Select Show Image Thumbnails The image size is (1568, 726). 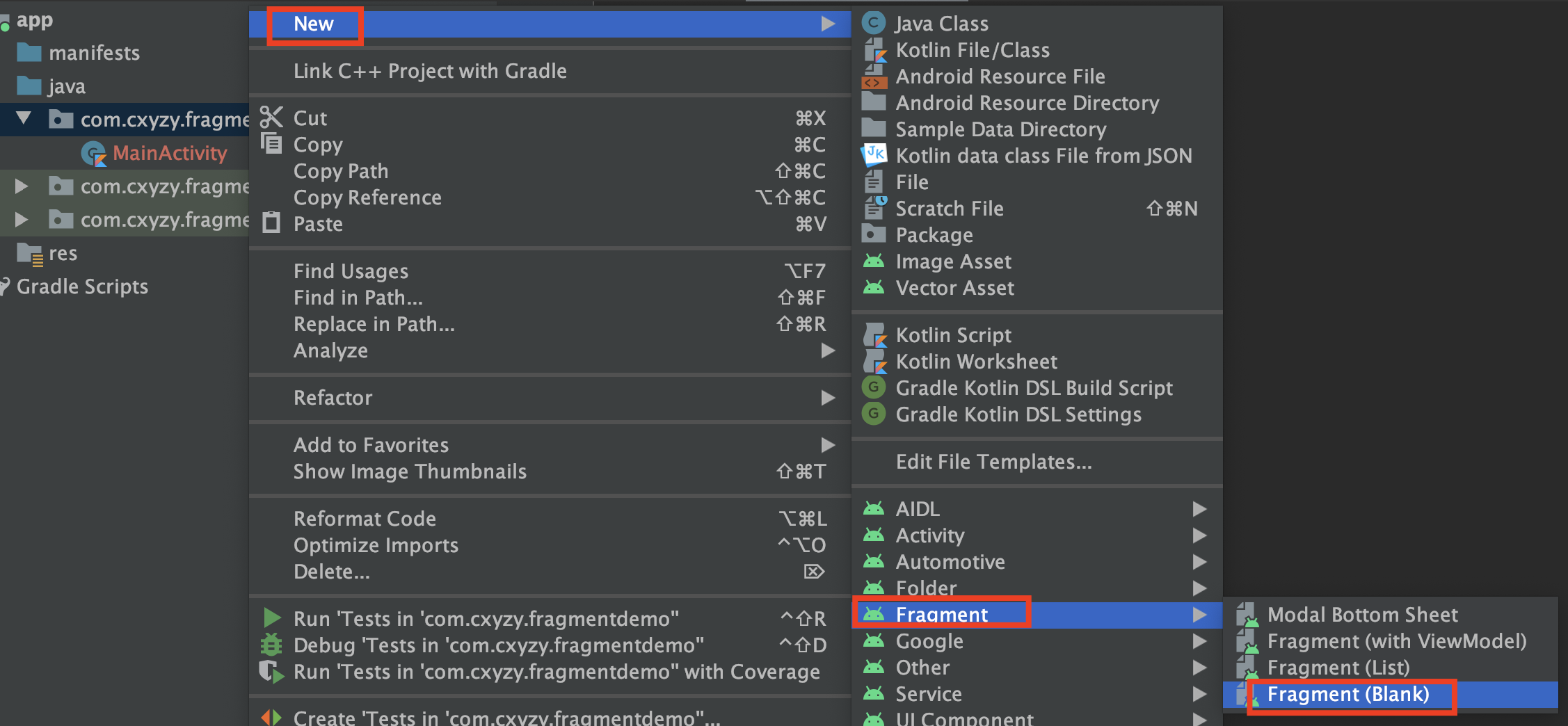click(550, 471)
